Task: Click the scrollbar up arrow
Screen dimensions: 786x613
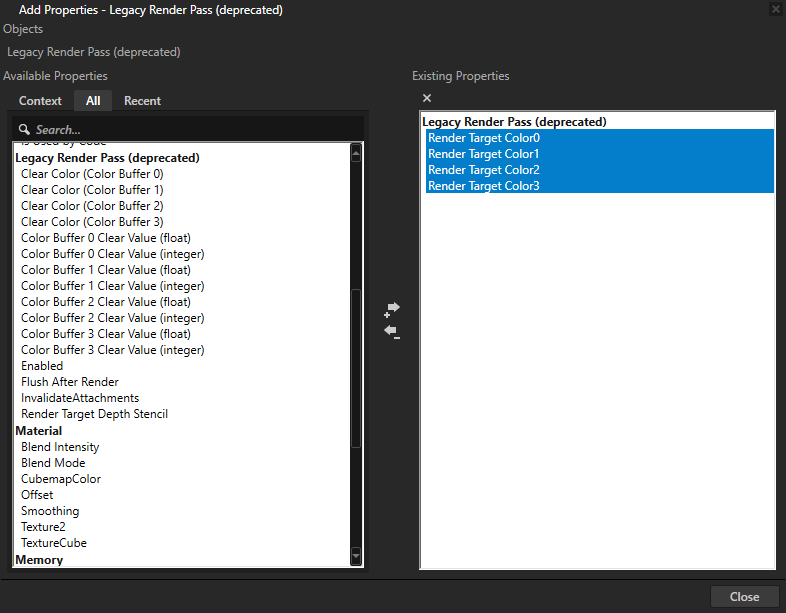Action: 356,153
